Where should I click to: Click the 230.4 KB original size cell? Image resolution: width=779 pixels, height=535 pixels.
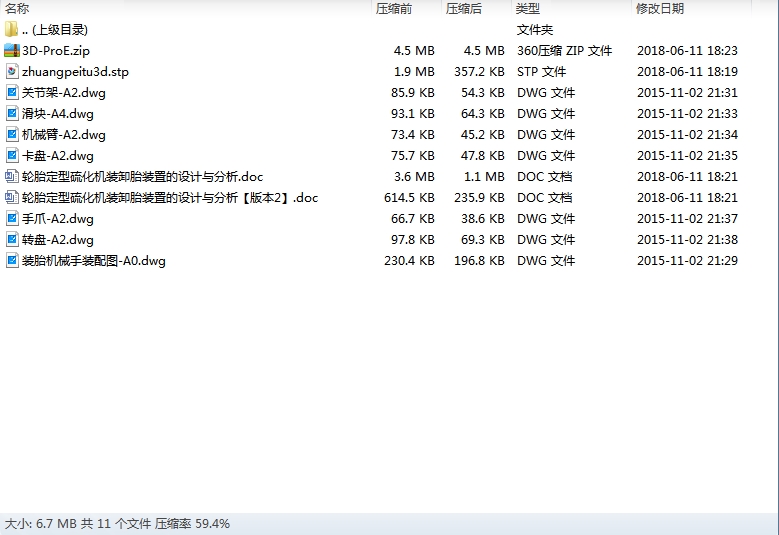coord(409,261)
